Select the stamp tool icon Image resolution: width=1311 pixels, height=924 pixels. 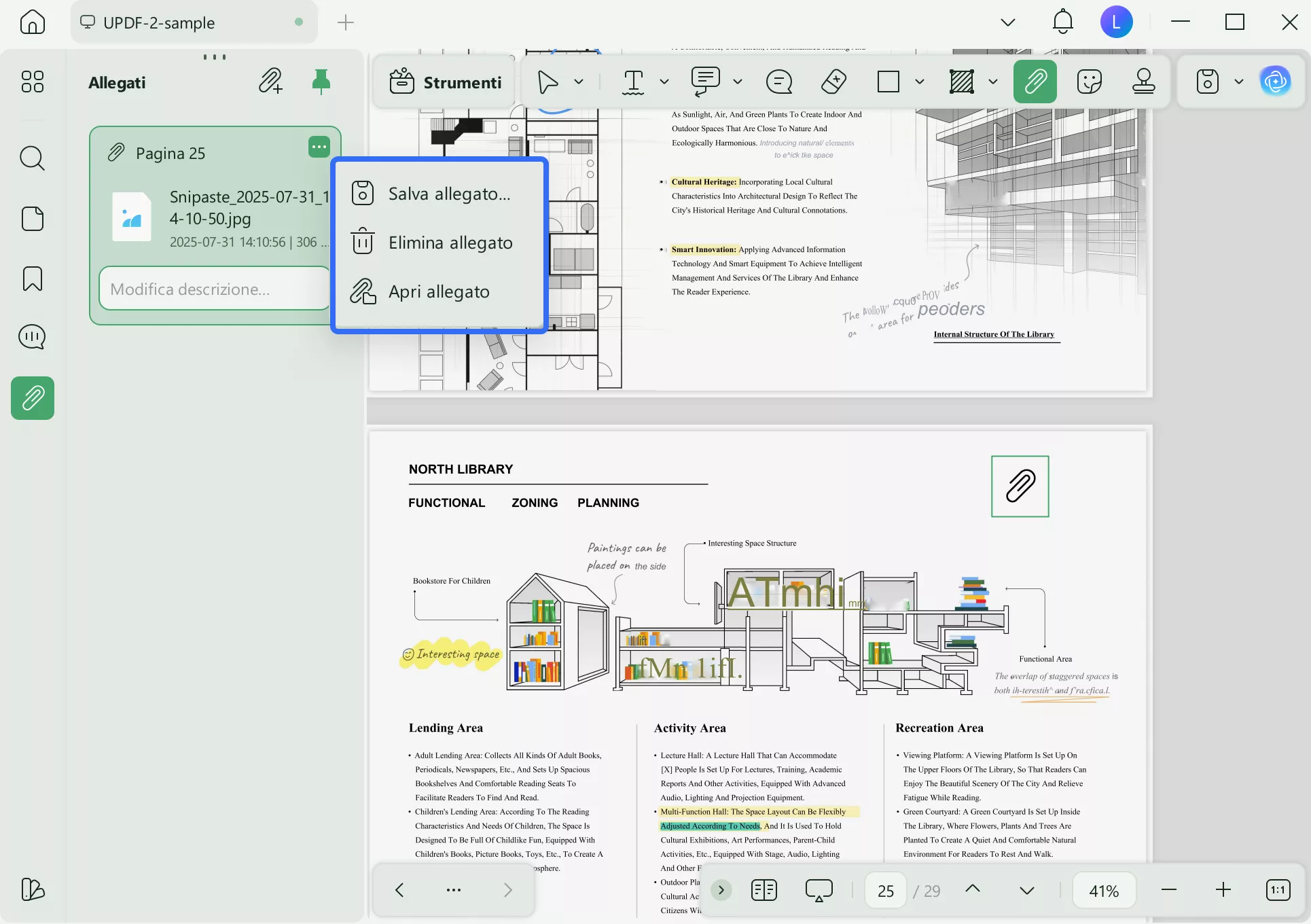click(x=1144, y=82)
